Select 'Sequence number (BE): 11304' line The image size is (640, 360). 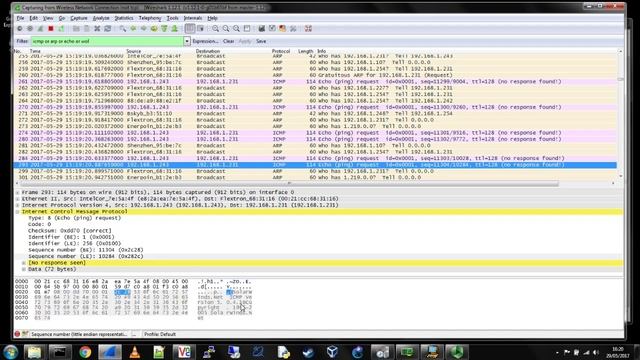86,250
